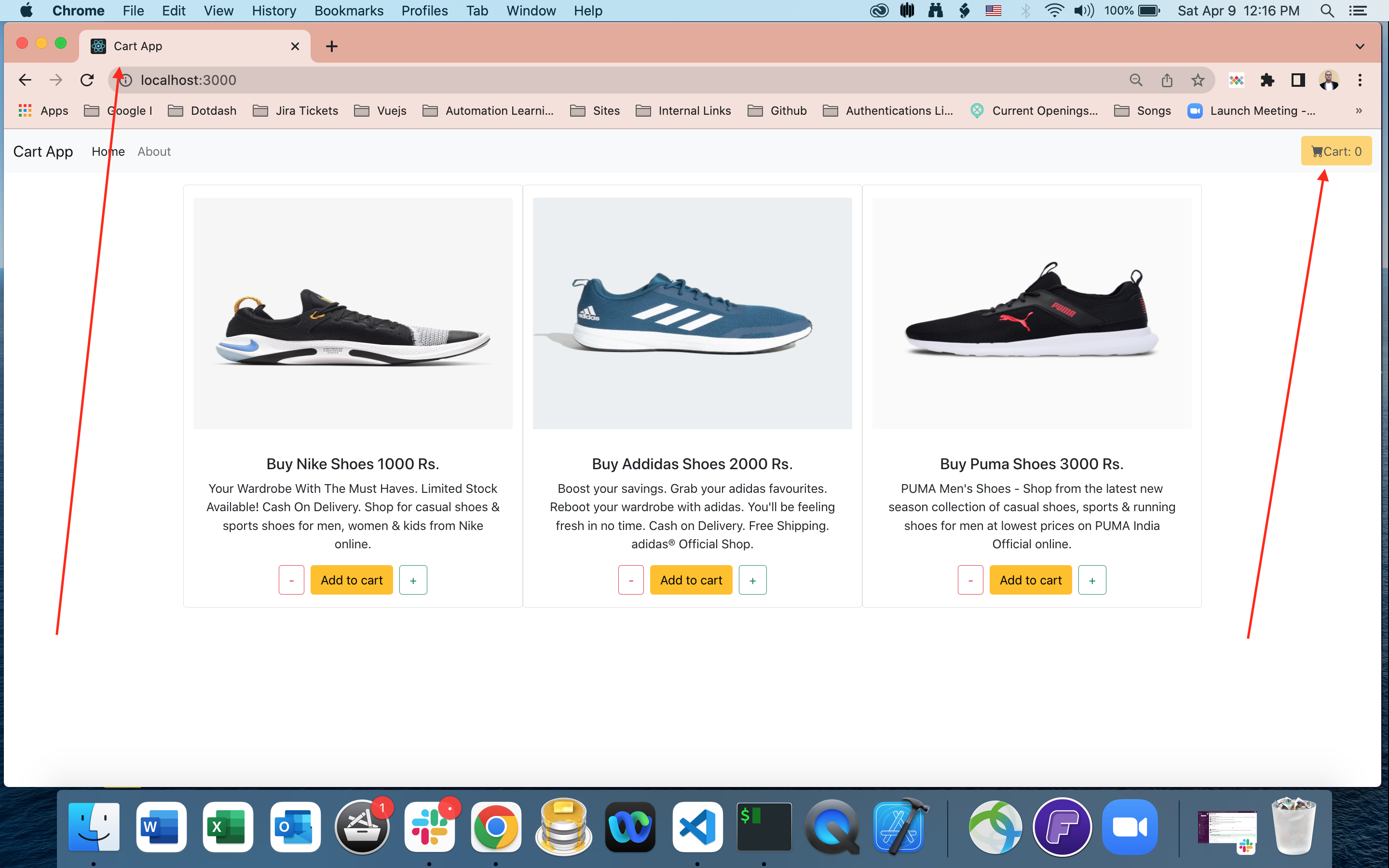Expand hidden bookmarks chevron
1389x868 pixels.
[1359, 111]
